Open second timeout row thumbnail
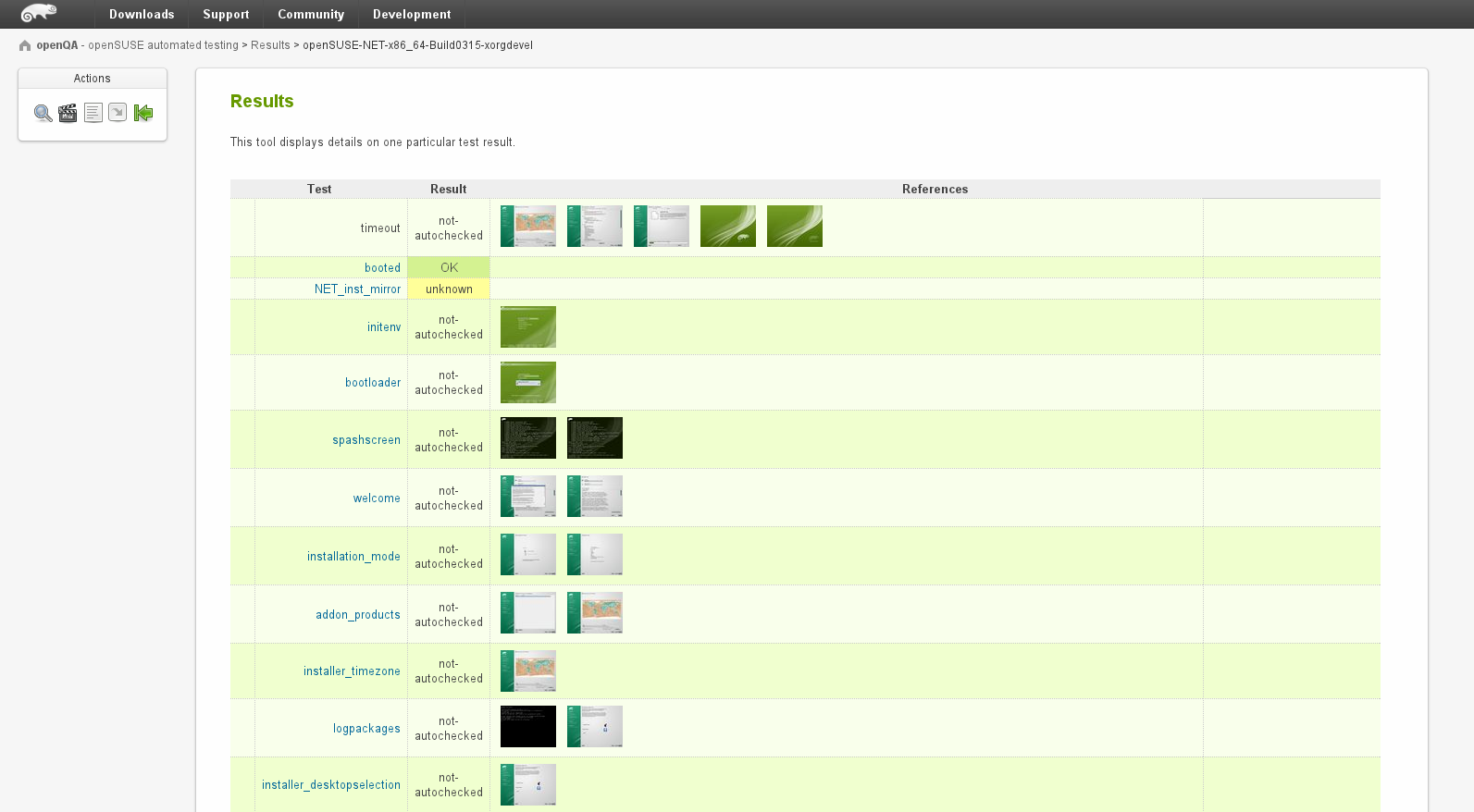Viewport: 1474px width, 812px height. 595,227
